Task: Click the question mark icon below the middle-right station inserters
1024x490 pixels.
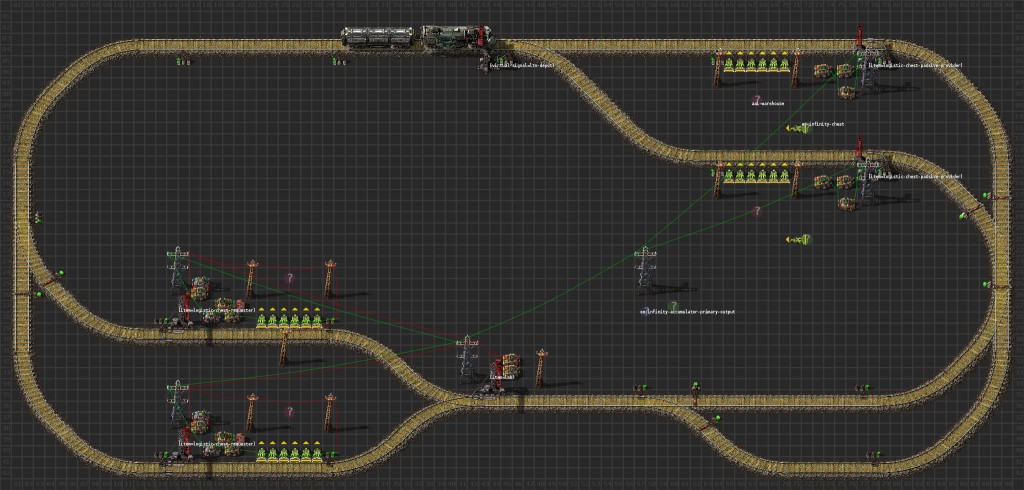Action: 757,211
